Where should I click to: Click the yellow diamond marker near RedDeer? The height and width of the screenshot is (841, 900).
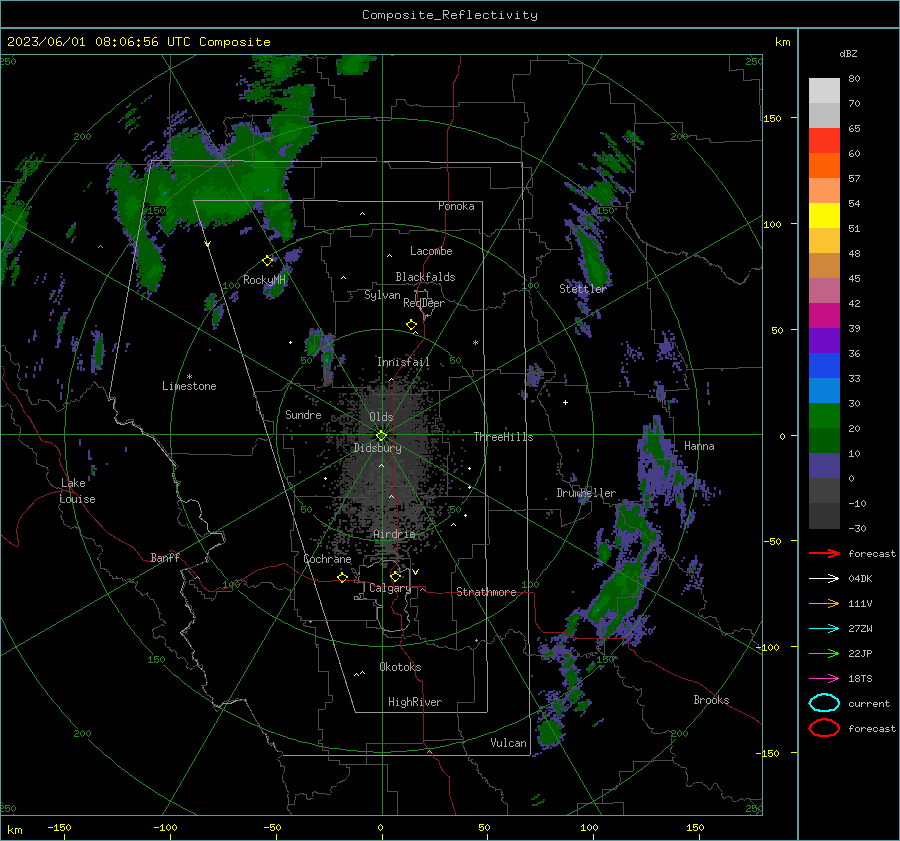coord(411,325)
